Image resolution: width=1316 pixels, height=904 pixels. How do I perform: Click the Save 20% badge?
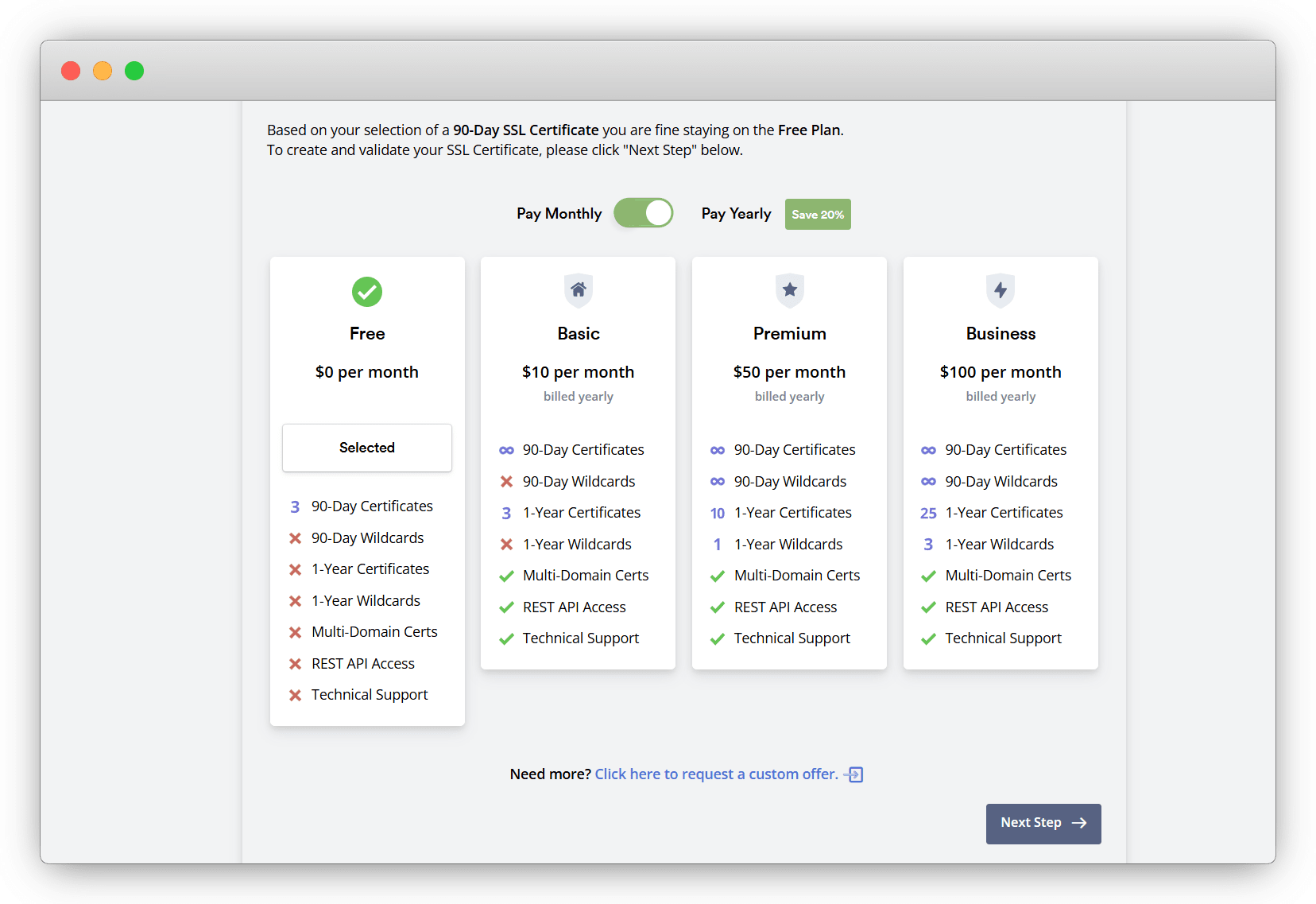pyautogui.click(x=818, y=215)
